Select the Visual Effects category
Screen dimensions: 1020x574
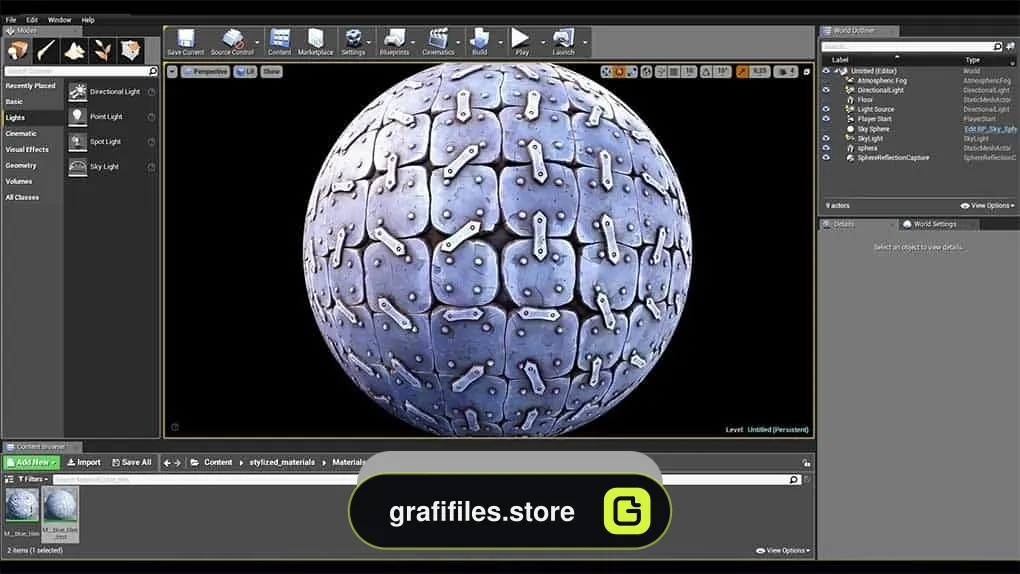[x=27, y=150]
